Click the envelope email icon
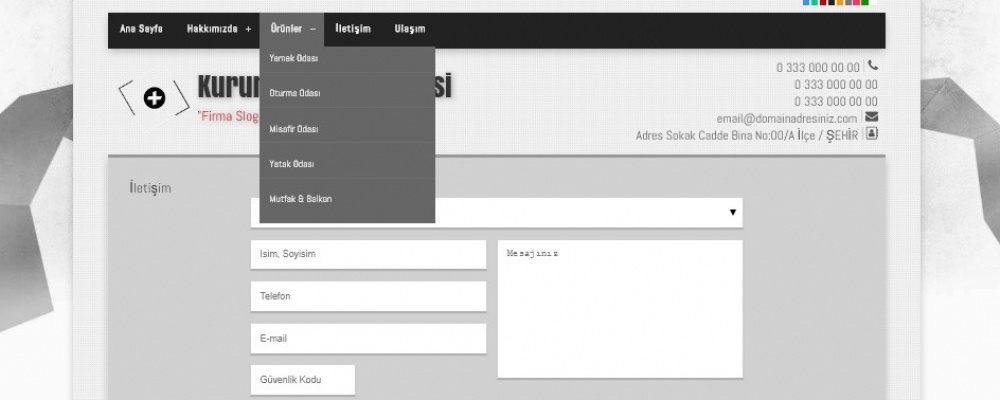 pyautogui.click(x=871, y=117)
